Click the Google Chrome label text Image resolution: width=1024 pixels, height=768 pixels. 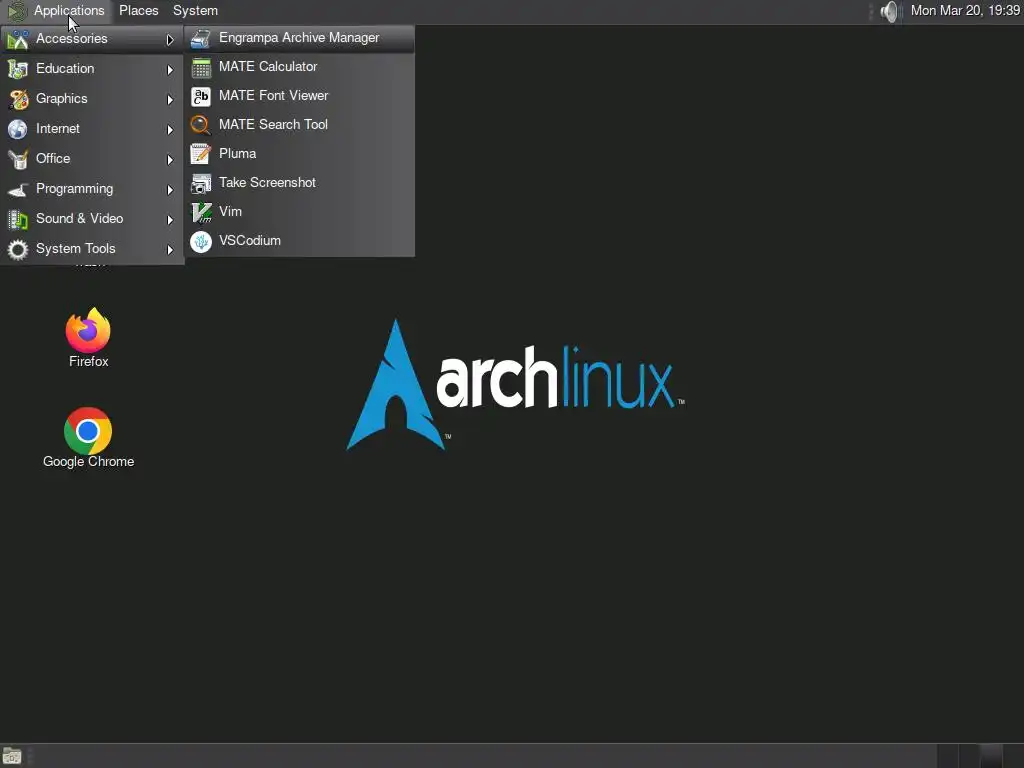(89, 461)
